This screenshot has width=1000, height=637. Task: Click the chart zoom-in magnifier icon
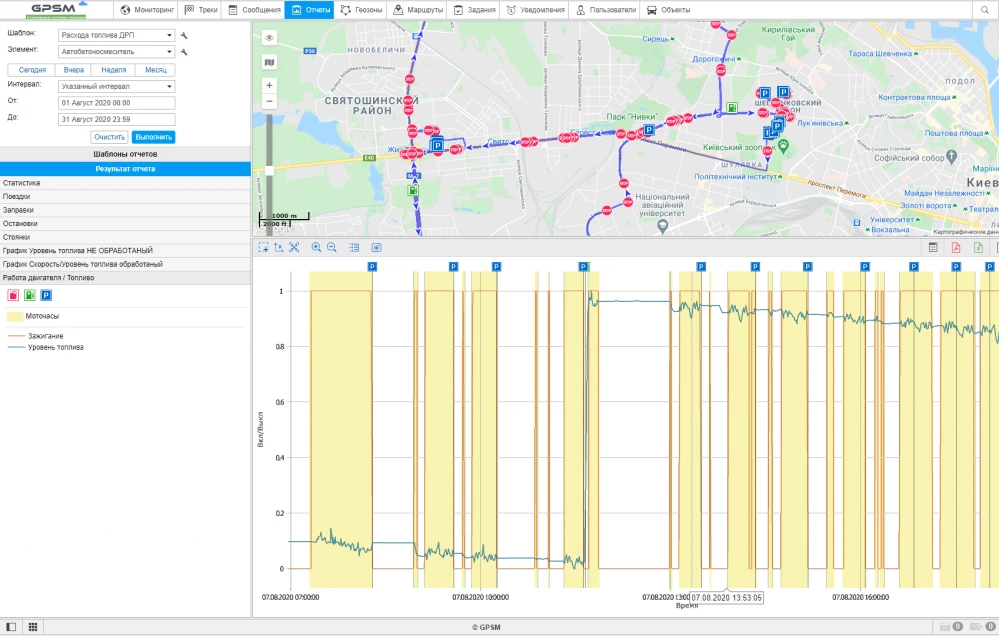(316, 247)
